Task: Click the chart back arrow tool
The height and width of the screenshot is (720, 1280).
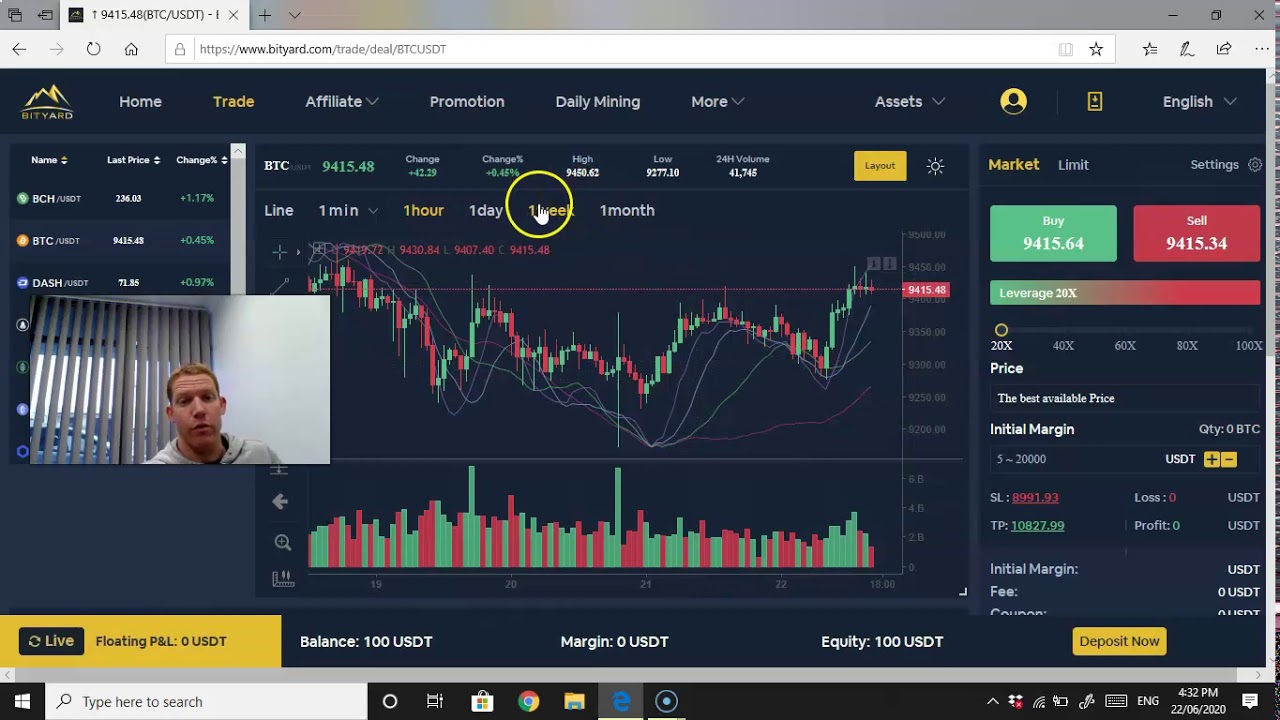Action: click(x=280, y=502)
